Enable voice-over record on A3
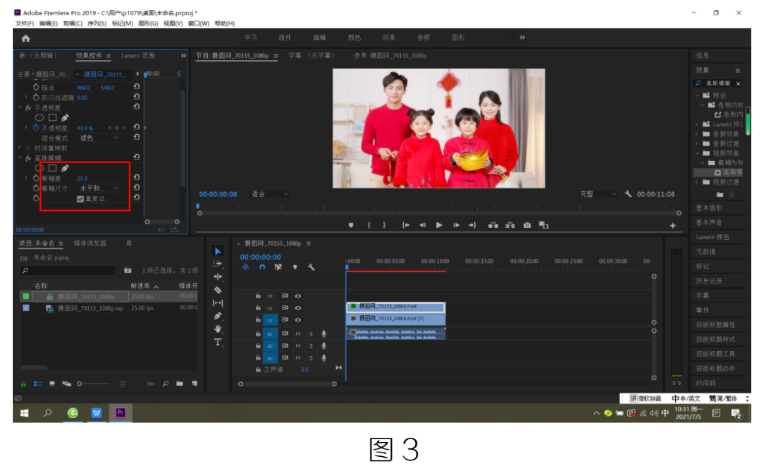Image resolution: width=776 pixels, height=476 pixels. coord(324,358)
